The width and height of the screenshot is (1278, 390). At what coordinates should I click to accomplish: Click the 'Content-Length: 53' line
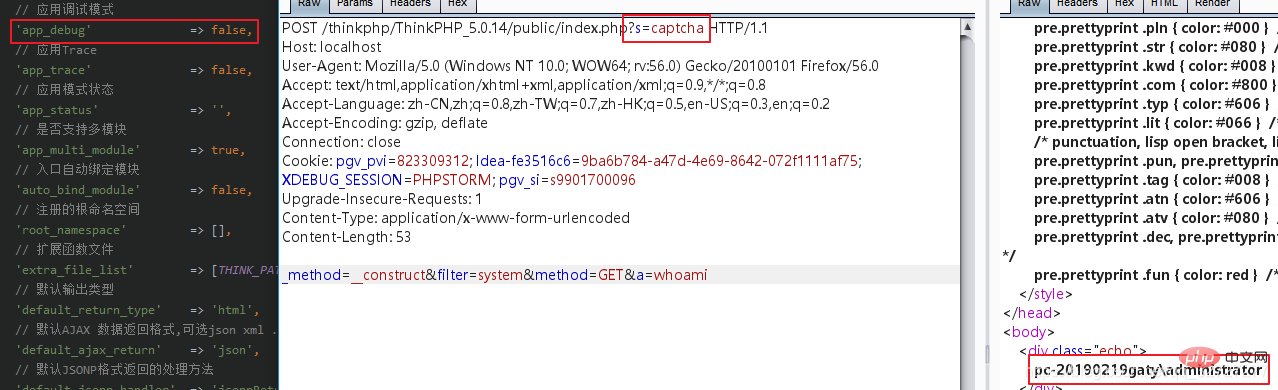coord(346,237)
